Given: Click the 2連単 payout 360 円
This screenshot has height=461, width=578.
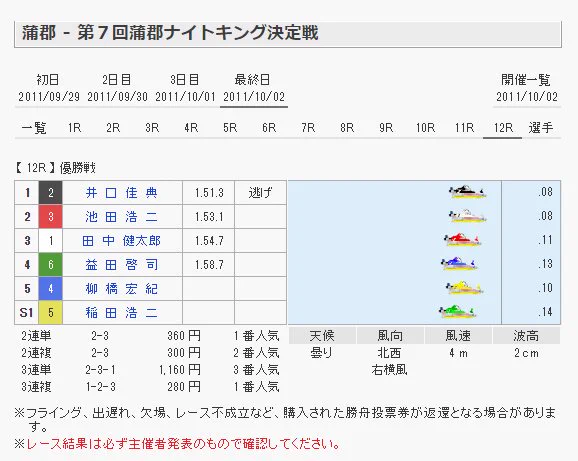Looking at the screenshot, I should (x=184, y=336).
